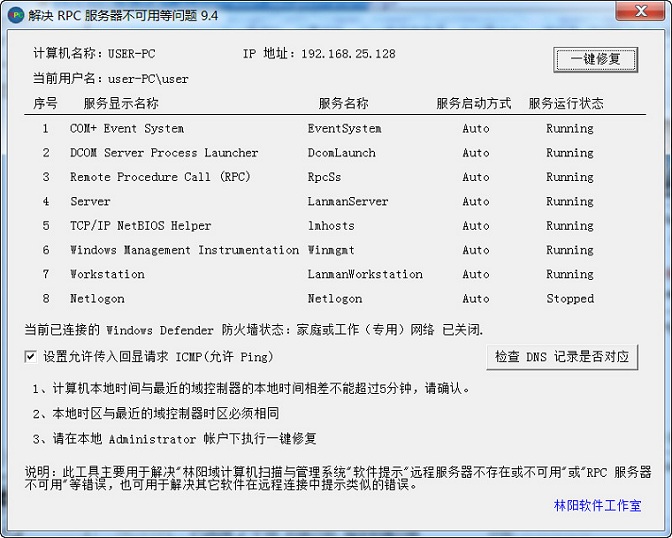This screenshot has width=672, height=538.
Task: Click Auto startup type of Netlogon
Action: (476, 298)
